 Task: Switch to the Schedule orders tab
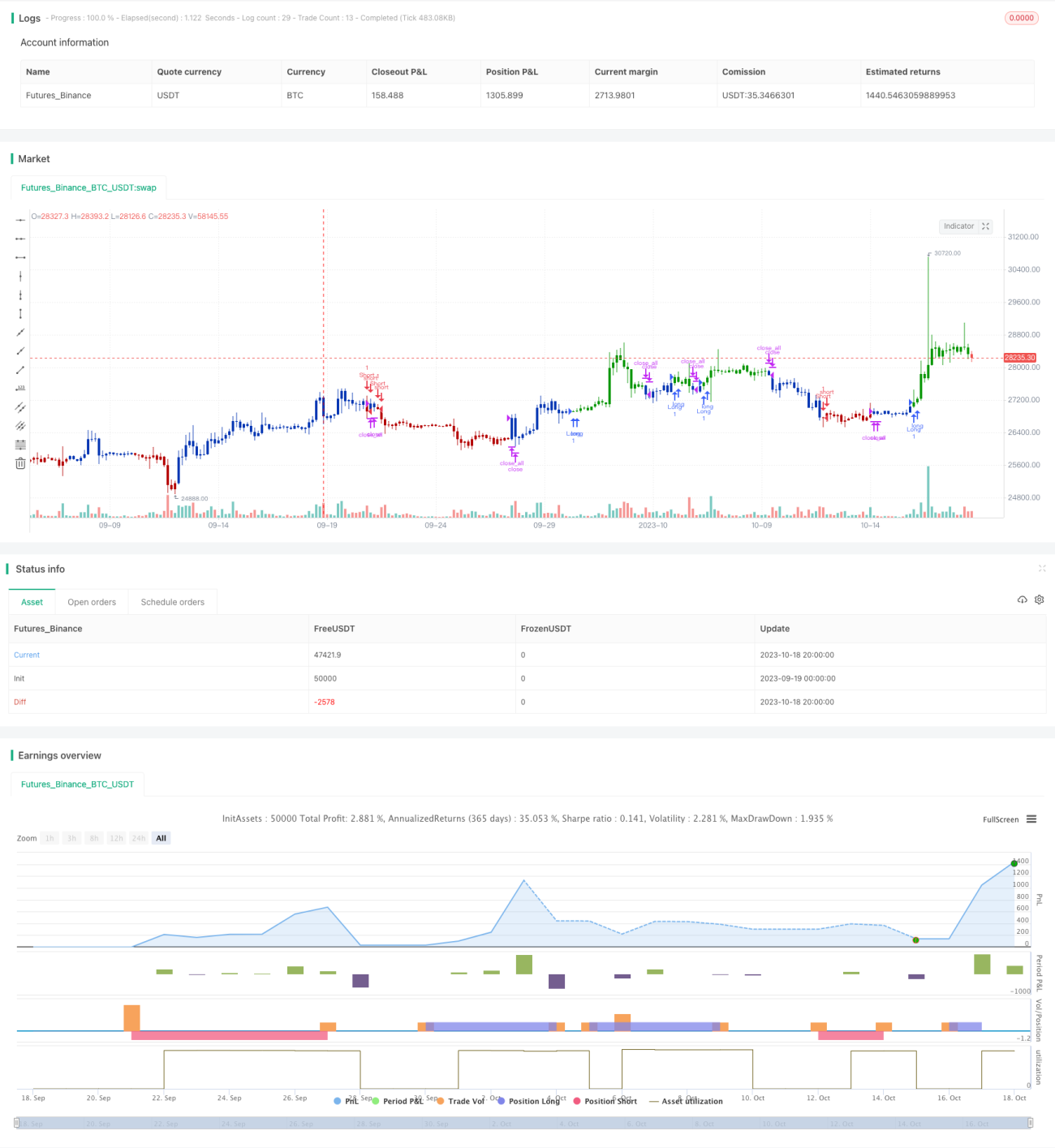tap(173, 602)
